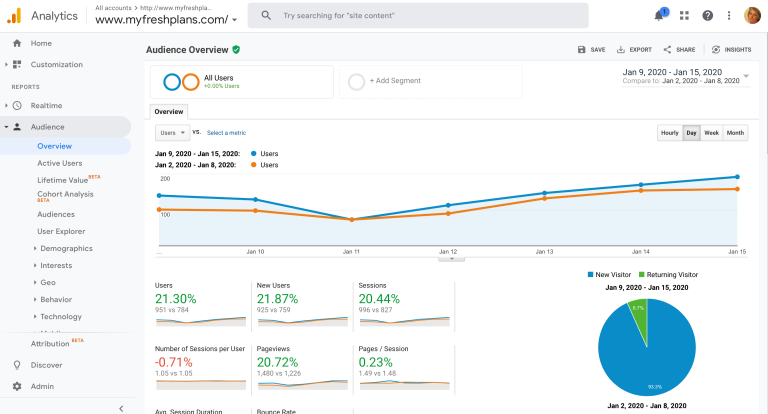768x414 pixels.
Task: Click the EXPORT button label
Action: 640,49
